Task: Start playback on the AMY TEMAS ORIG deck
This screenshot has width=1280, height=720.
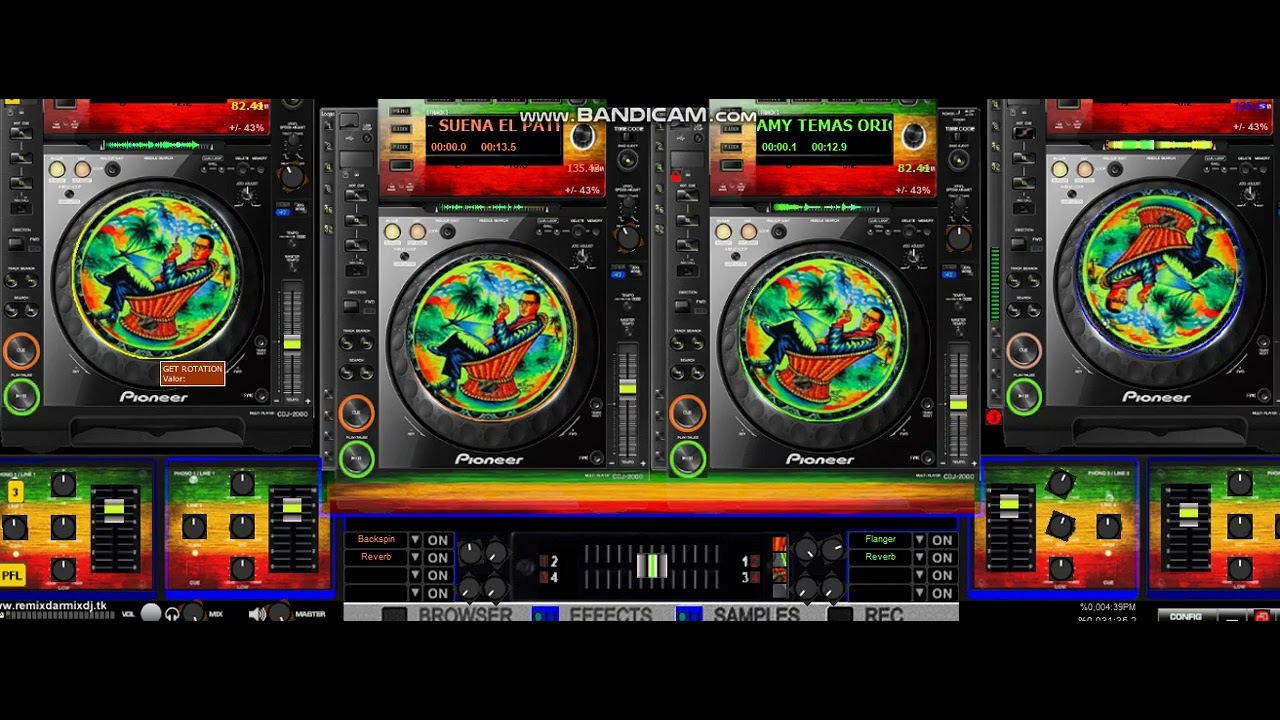Action: tap(687, 458)
